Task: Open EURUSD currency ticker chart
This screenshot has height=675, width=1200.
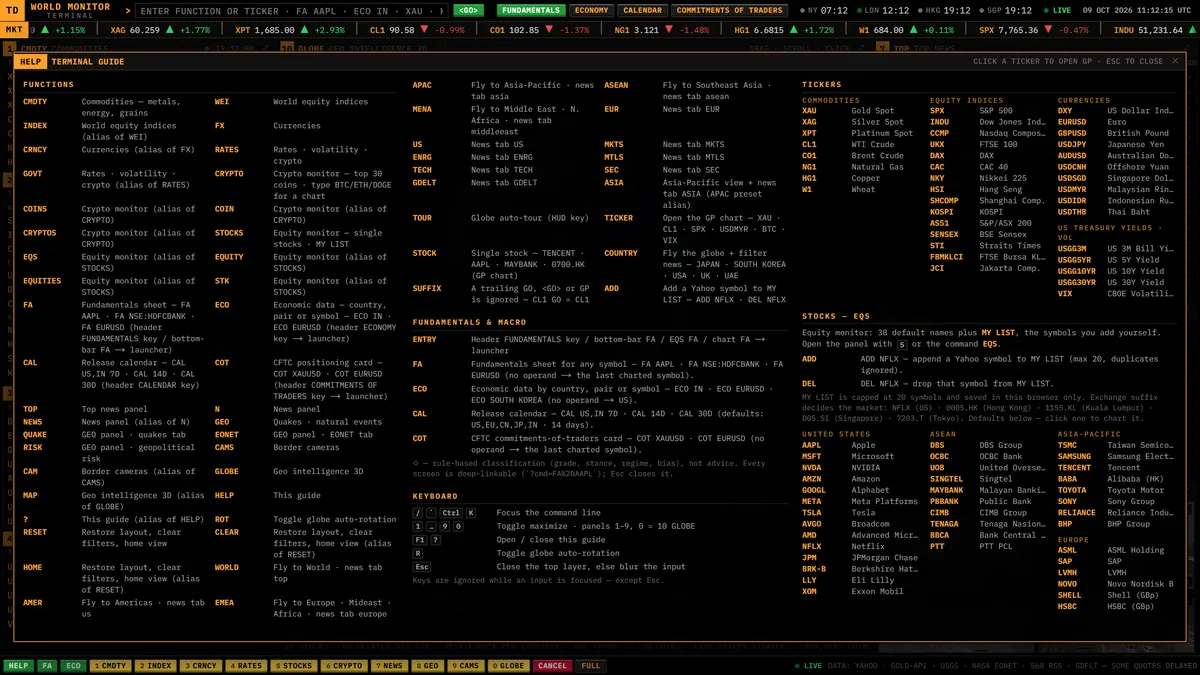Action: point(1115,122)
